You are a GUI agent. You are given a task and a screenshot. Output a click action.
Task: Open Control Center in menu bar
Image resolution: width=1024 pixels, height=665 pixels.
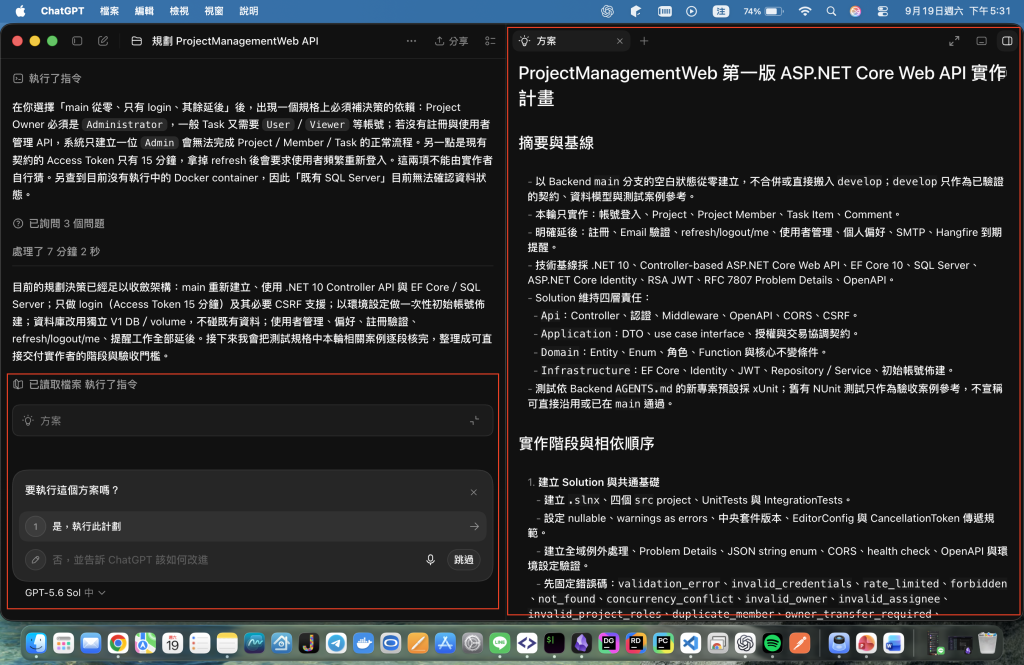(x=882, y=11)
